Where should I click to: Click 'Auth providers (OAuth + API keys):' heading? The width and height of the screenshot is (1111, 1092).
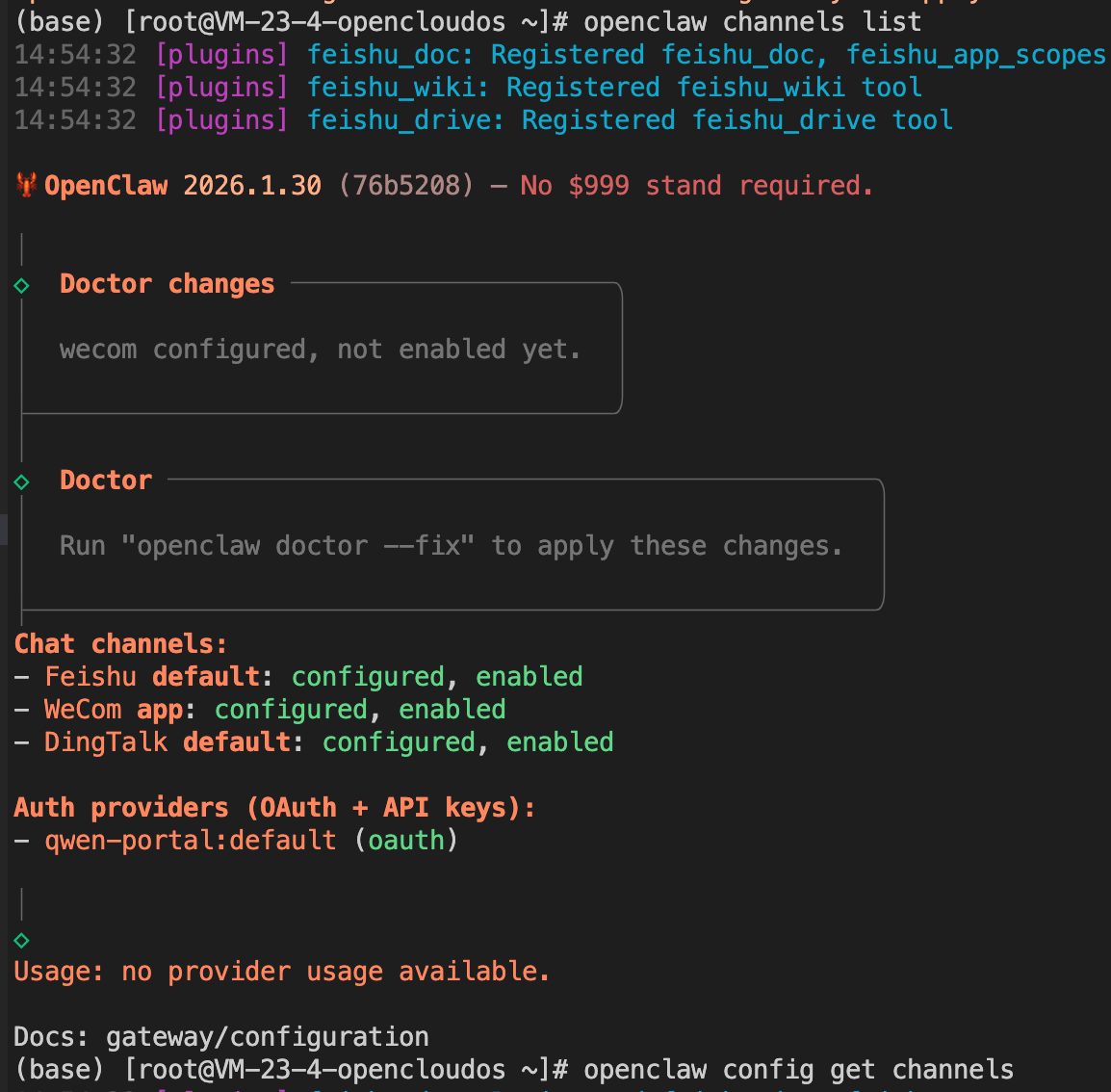tap(275, 808)
